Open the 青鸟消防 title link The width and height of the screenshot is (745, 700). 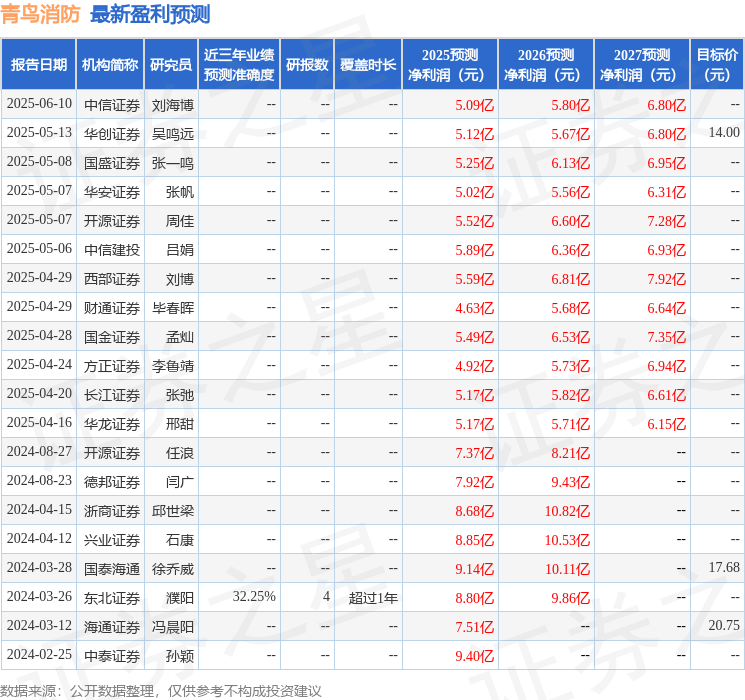tap(40, 14)
